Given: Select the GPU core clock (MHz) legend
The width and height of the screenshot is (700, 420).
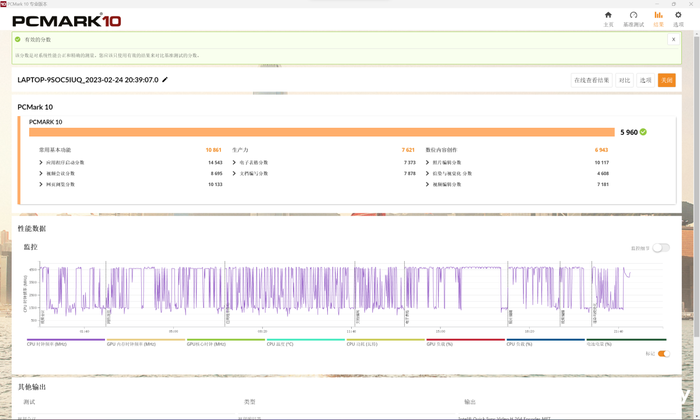Looking at the screenshot, I should coord(225,342).
